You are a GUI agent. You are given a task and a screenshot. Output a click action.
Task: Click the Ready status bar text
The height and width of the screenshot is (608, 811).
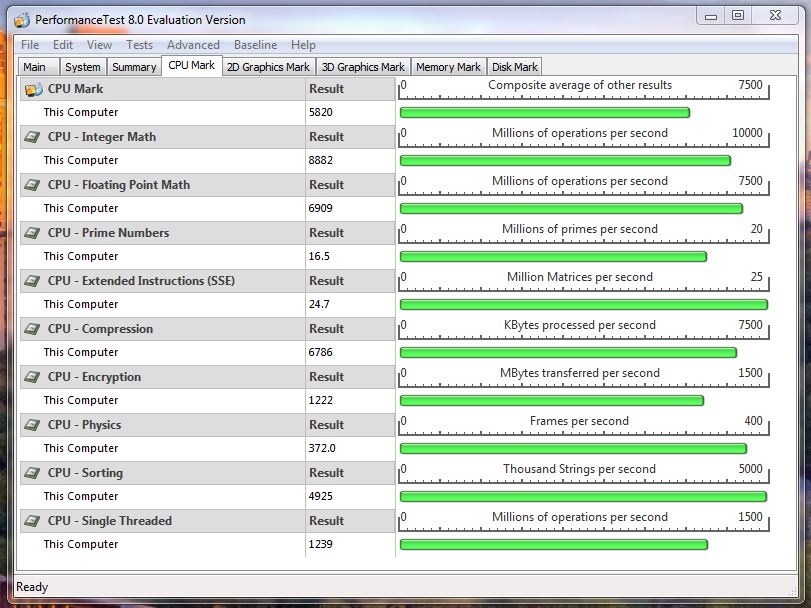[32, 587]
